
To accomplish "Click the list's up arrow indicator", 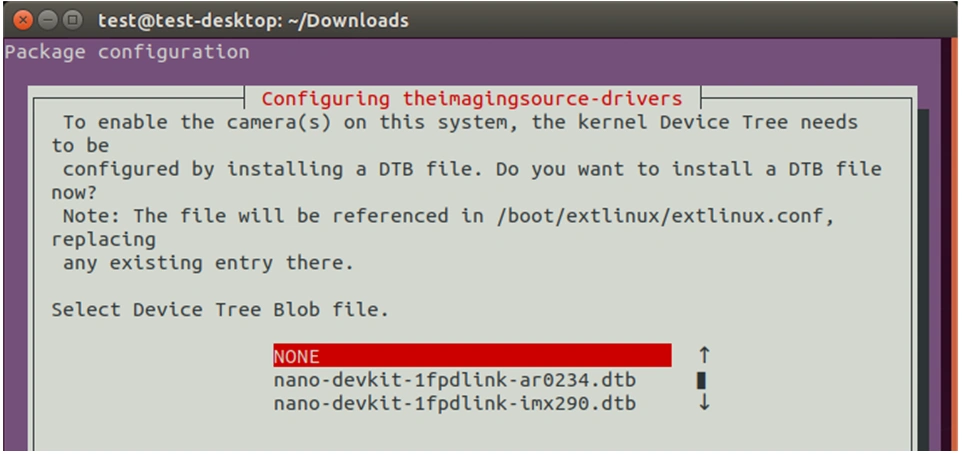I will pyautogui.click(x=703, y=355).
